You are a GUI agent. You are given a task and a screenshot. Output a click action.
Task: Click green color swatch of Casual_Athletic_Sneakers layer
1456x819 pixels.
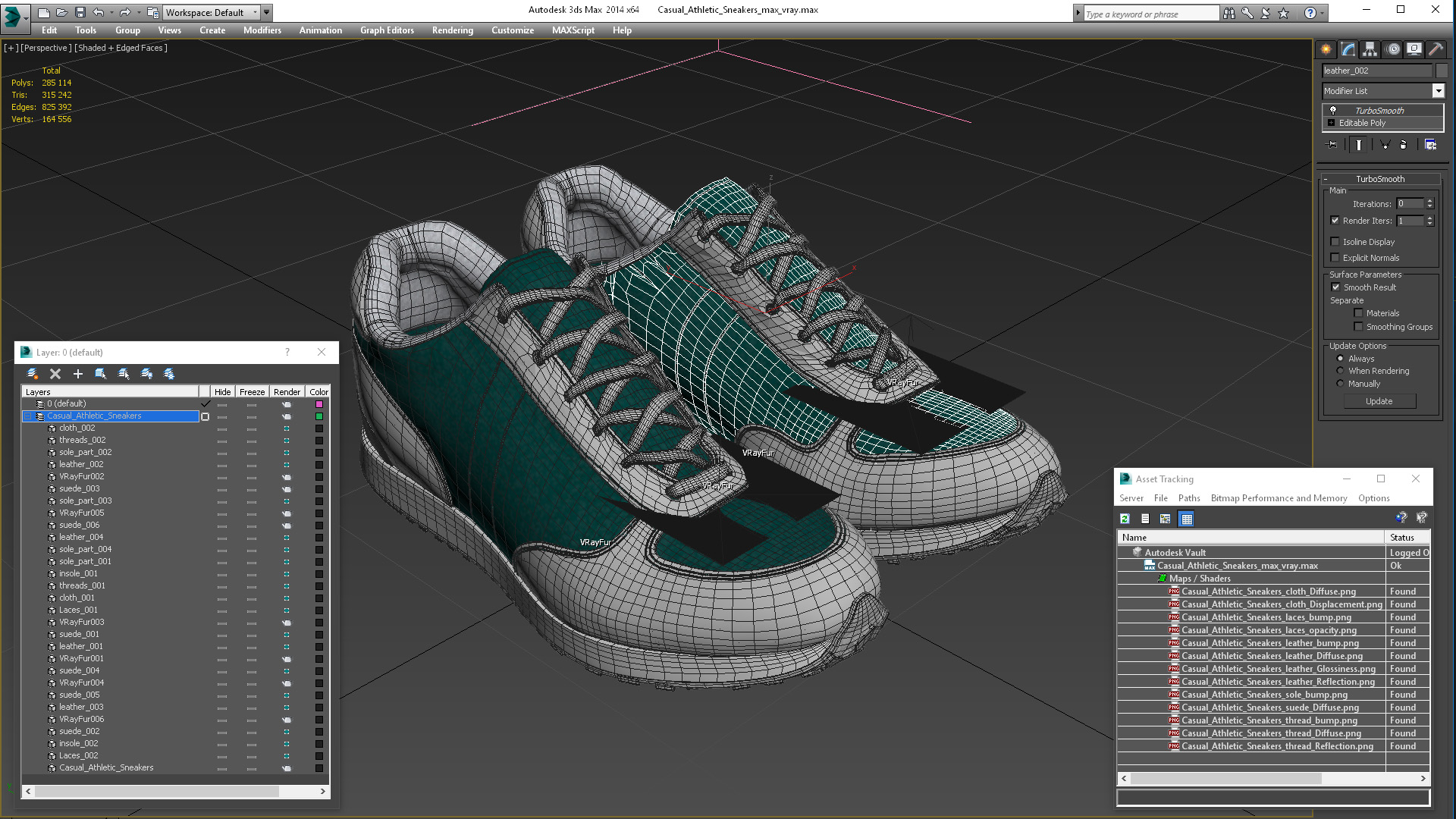coord(319,416)
